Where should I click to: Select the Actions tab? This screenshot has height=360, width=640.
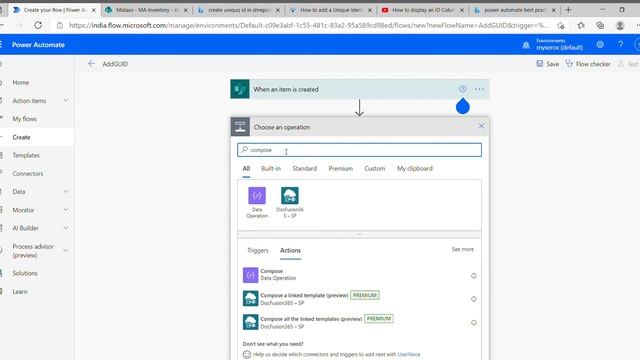[x=290, y=250]
